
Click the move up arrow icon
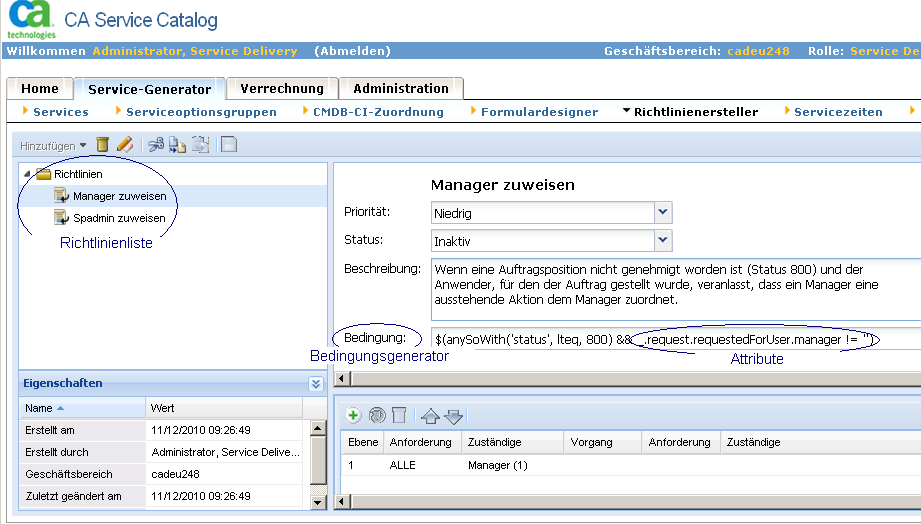430,415
